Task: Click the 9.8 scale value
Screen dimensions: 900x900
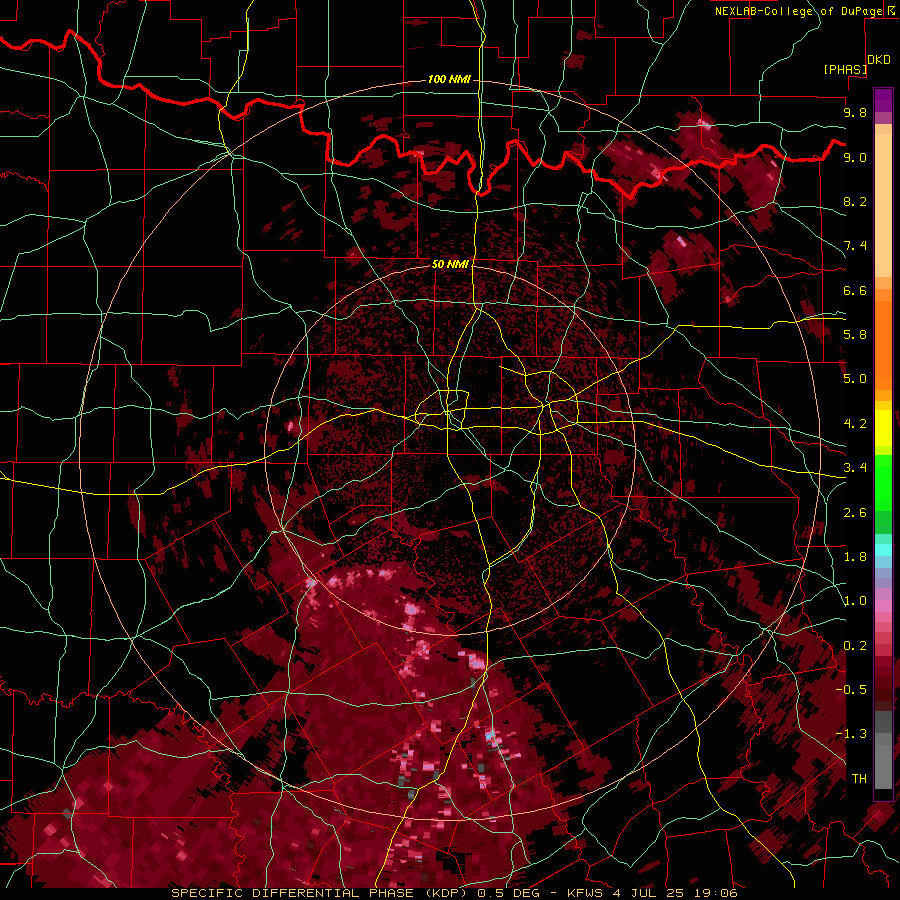Action: coord(855,112)
